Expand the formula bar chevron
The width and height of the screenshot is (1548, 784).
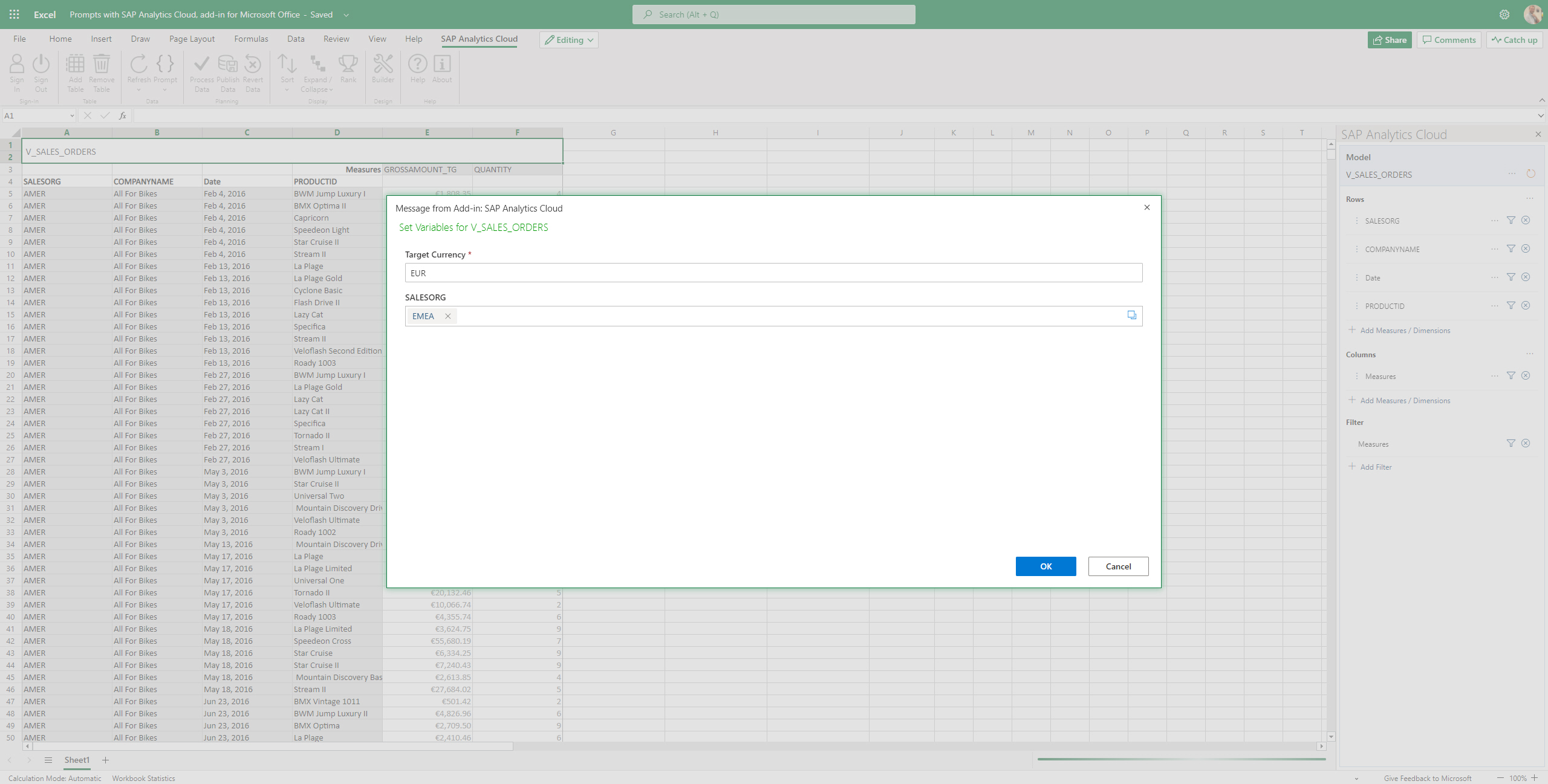click(1541, 115)
